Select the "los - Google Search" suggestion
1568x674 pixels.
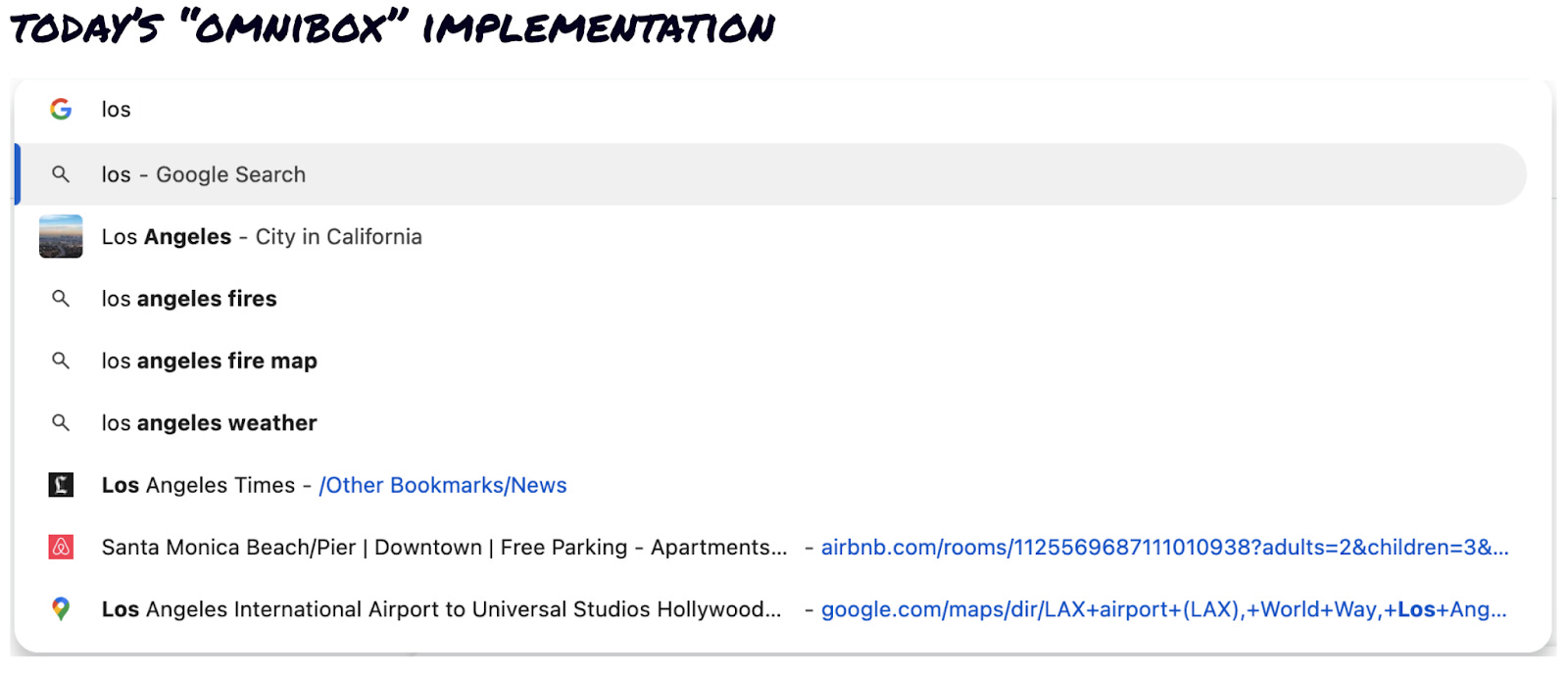coord(772,174)
